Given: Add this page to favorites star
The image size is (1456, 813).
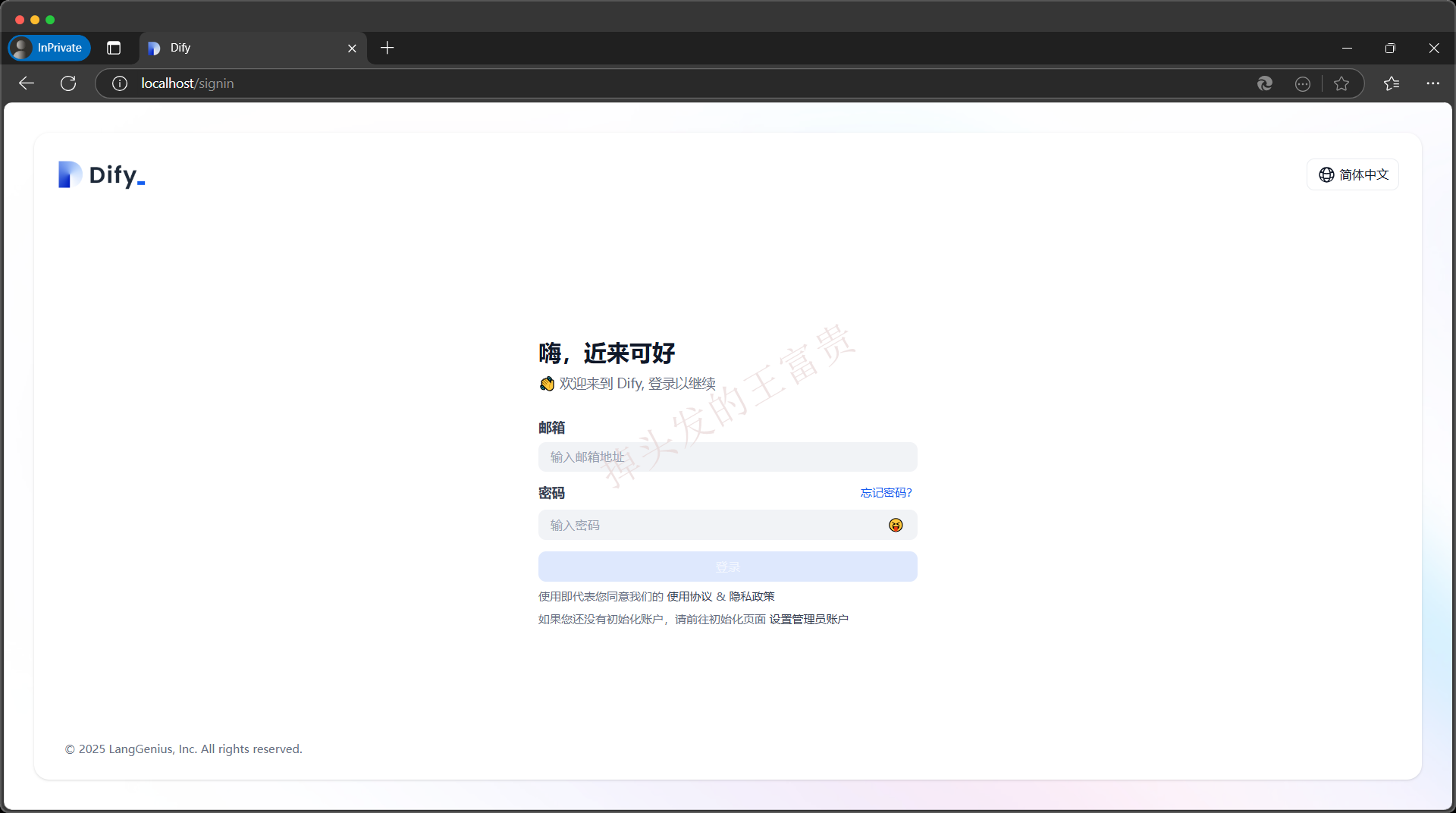Looking at the screenshot, I should tap(1341, 83).
